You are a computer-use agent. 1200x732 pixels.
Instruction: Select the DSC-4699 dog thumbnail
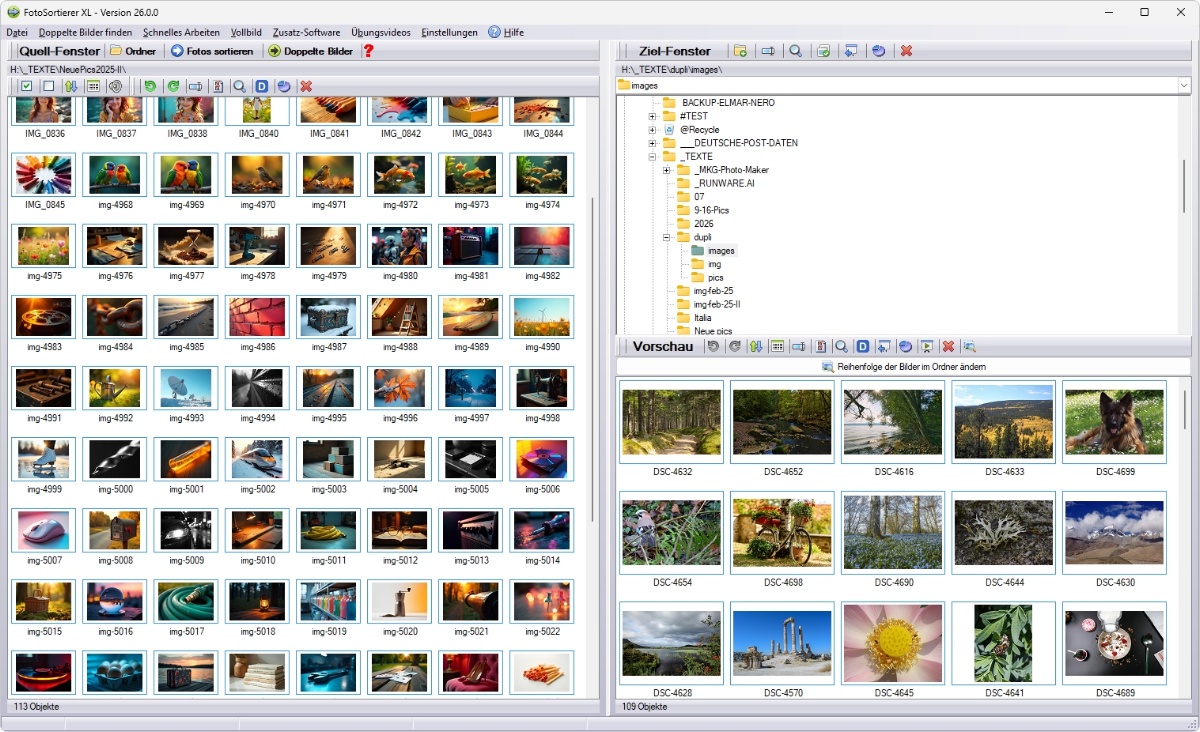point(1114,429)
